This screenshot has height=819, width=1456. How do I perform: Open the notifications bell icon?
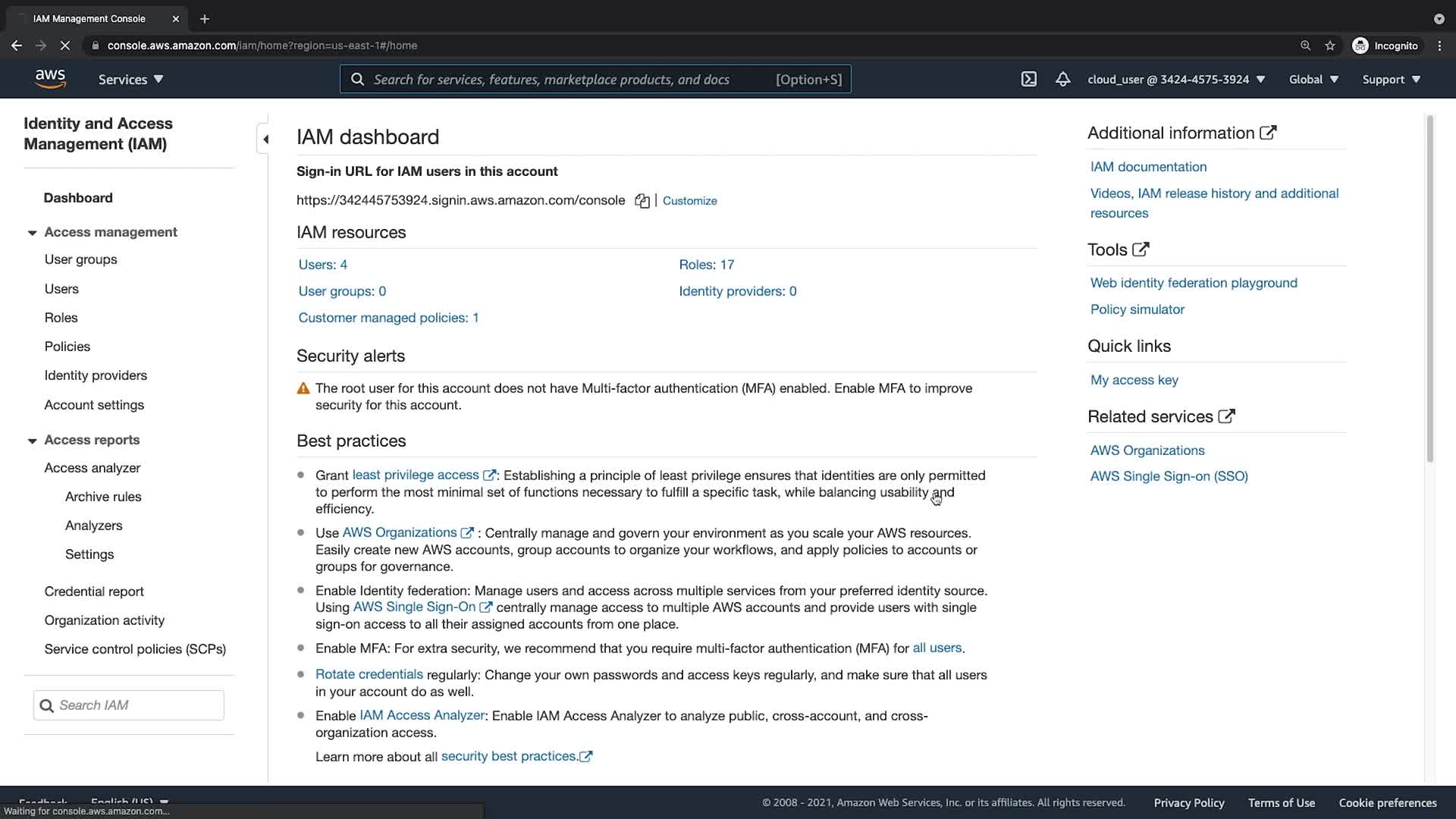click(1062, 79)
